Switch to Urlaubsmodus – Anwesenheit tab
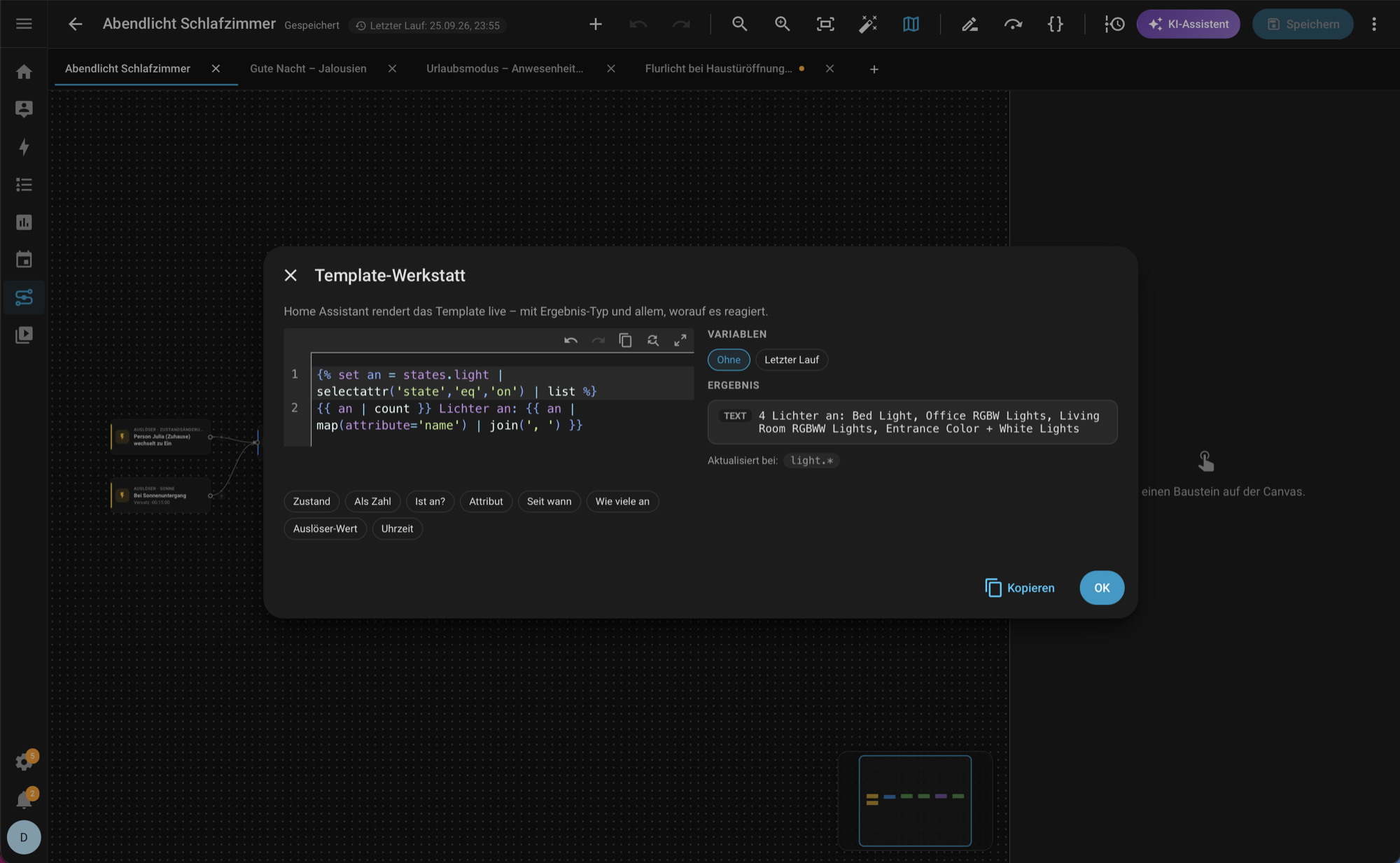This screenshot has width=1400, height=863. (x=505, y=69)
